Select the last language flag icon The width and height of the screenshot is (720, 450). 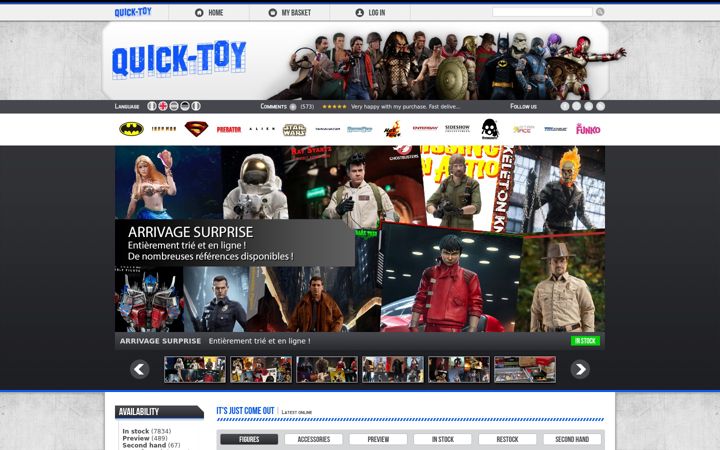pos(196,106)
